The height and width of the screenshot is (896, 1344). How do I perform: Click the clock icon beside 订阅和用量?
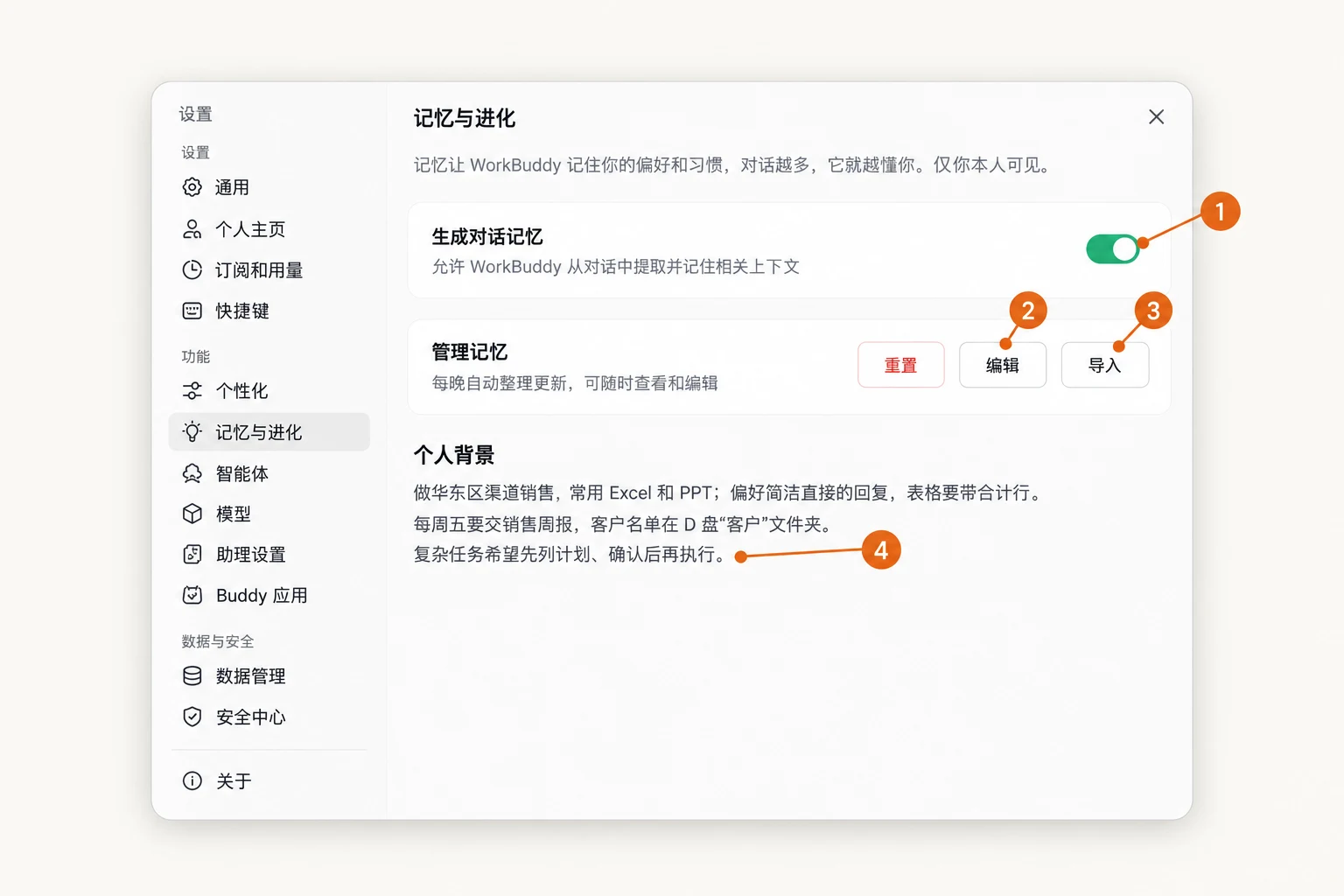pyautogui.click(x=192, y=269)
